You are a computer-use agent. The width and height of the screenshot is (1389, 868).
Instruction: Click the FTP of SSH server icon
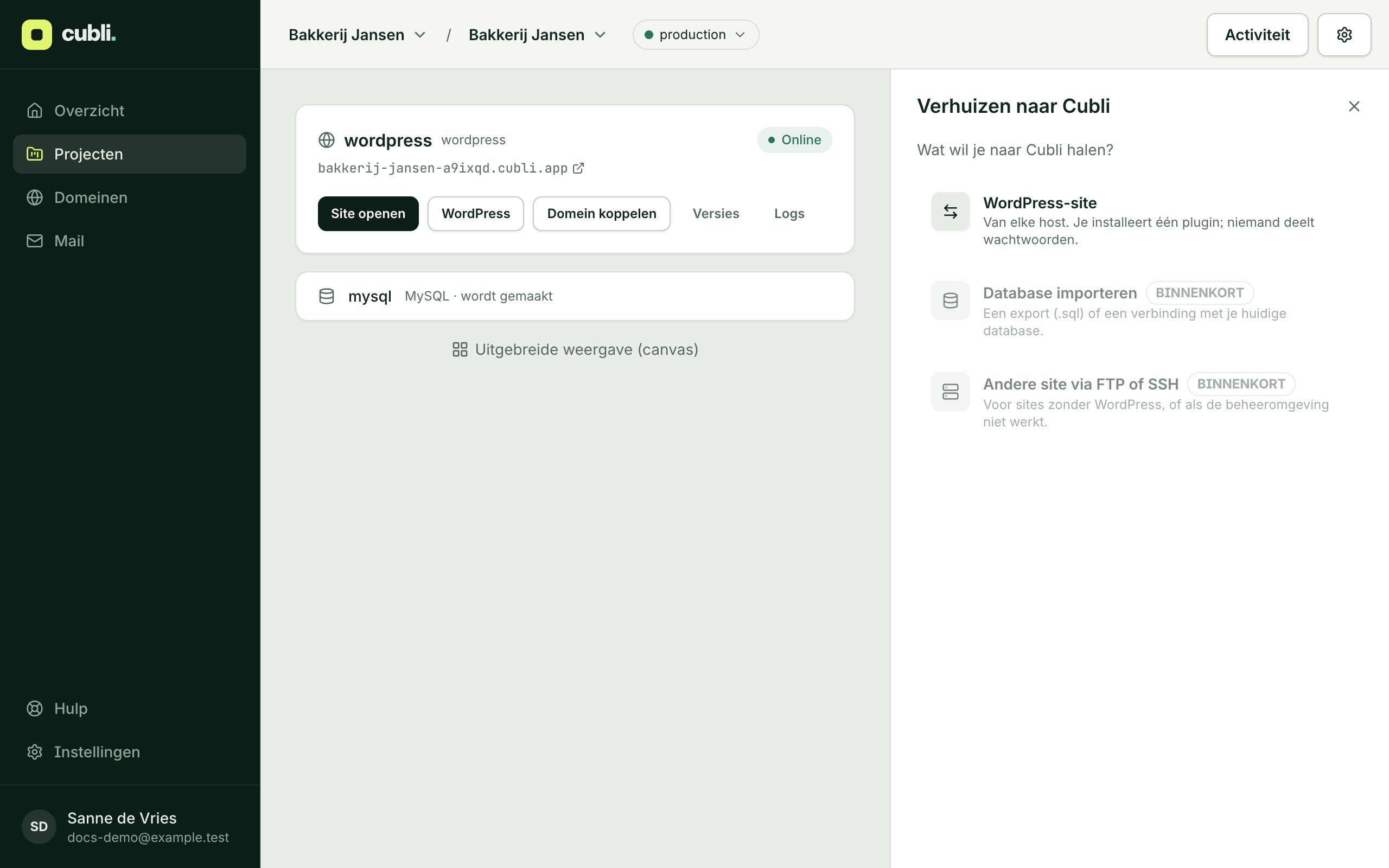[951, 392]
